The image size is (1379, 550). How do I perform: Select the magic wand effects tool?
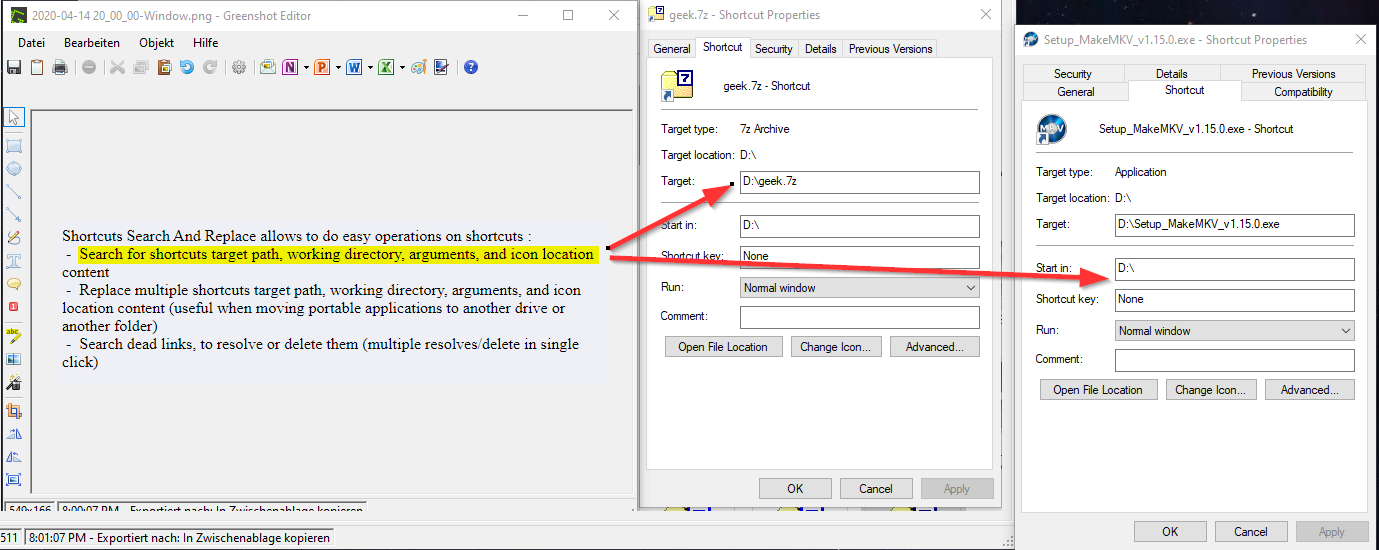(14, 381)
